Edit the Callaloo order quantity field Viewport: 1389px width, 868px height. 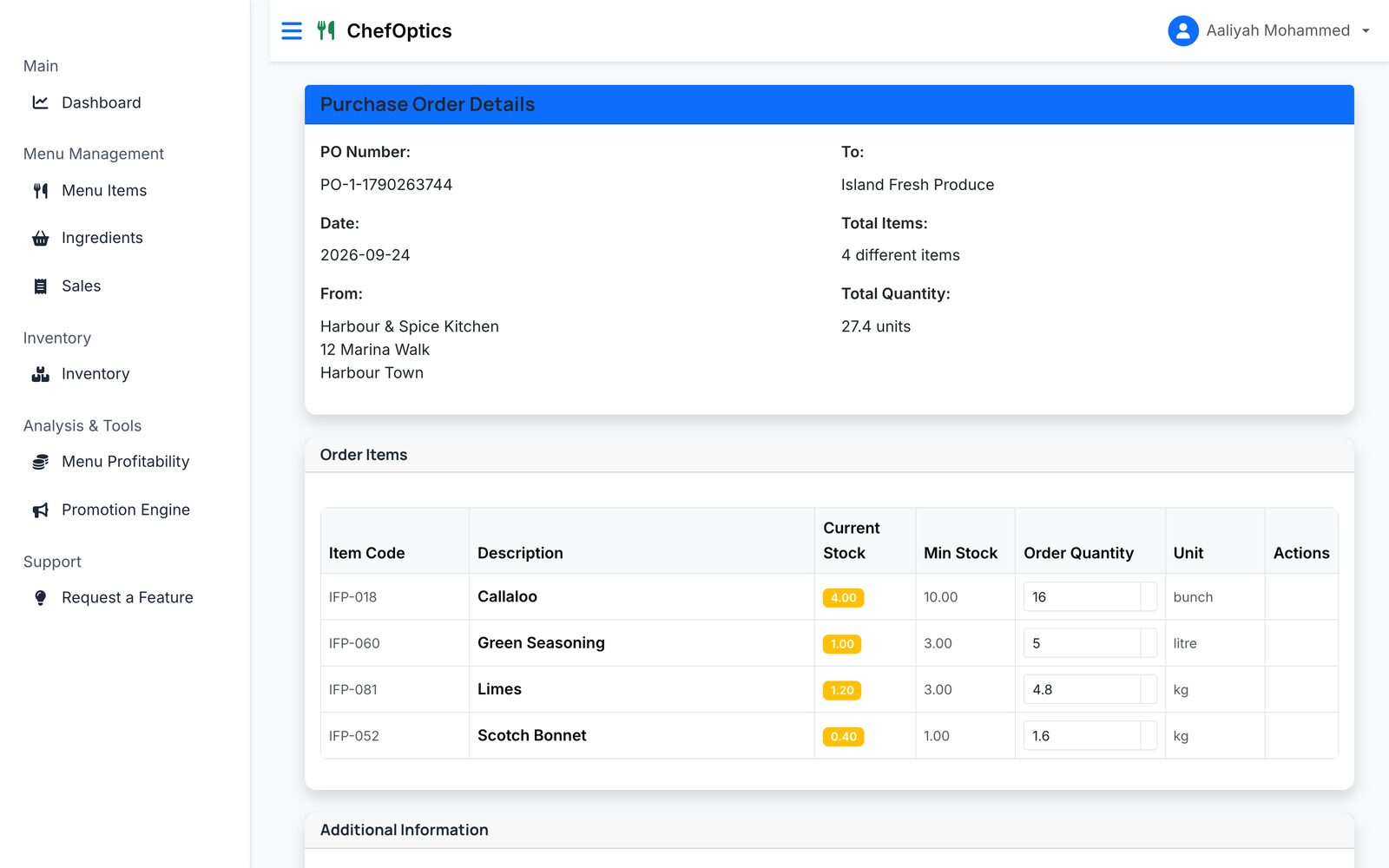[x=1082, y=597]
